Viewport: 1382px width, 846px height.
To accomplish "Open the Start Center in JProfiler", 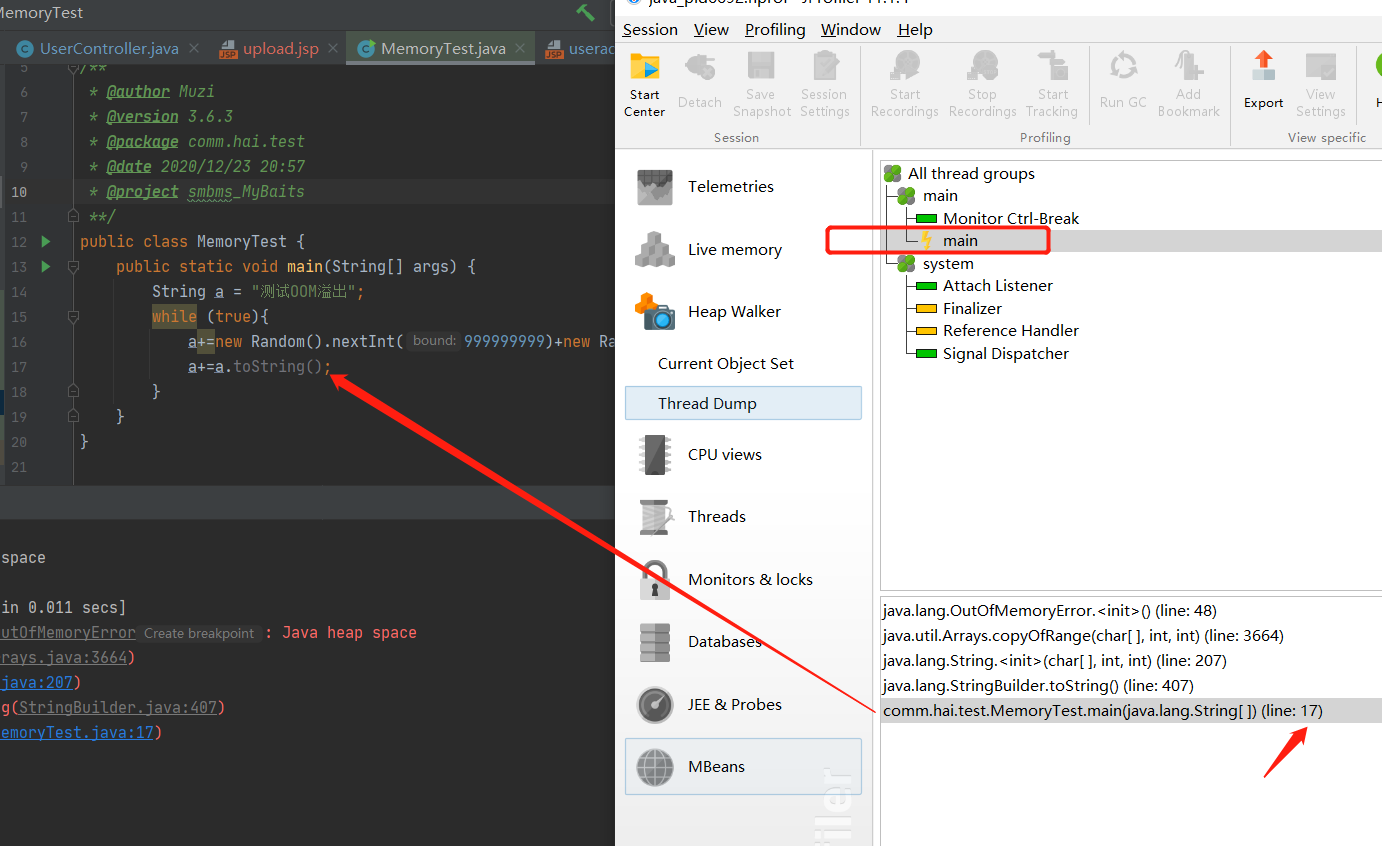I will click(x=645, y=85).
